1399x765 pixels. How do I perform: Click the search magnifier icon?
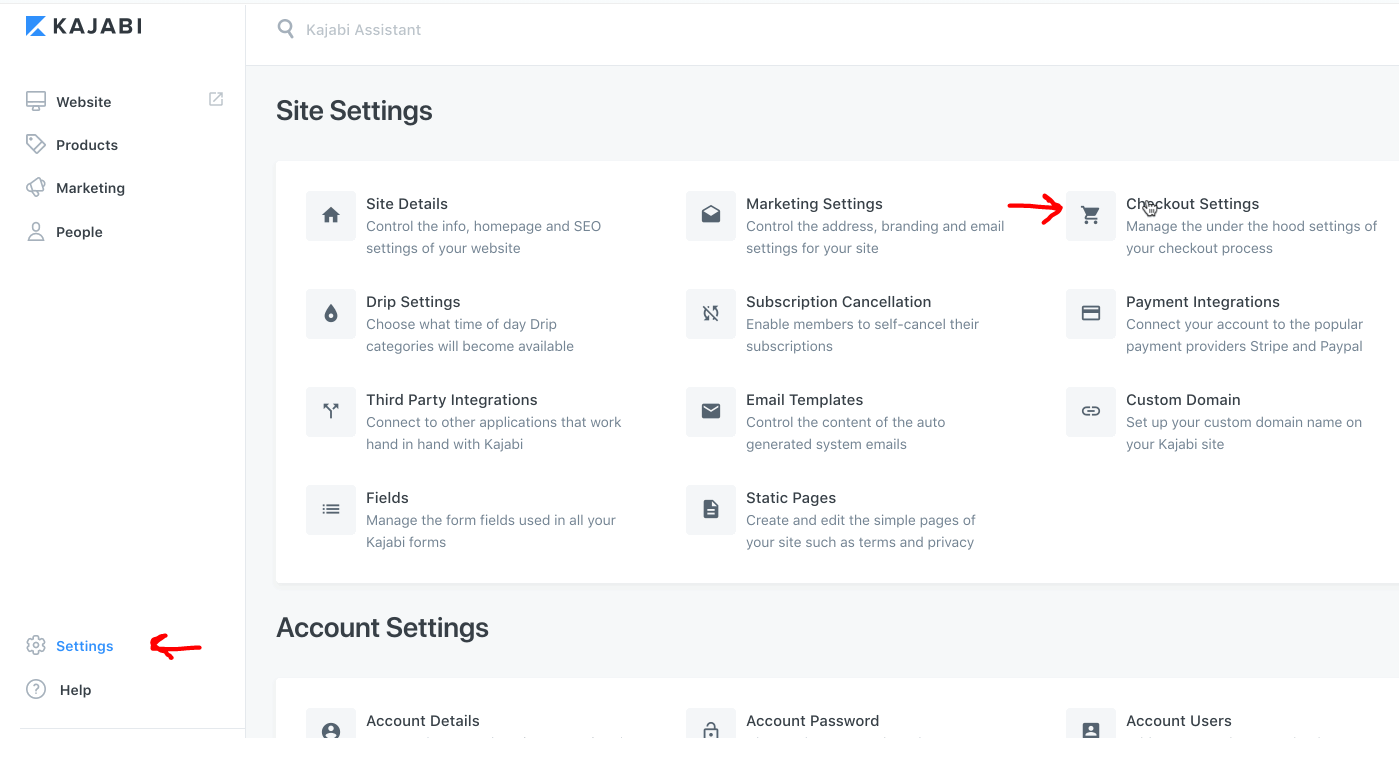286,29
